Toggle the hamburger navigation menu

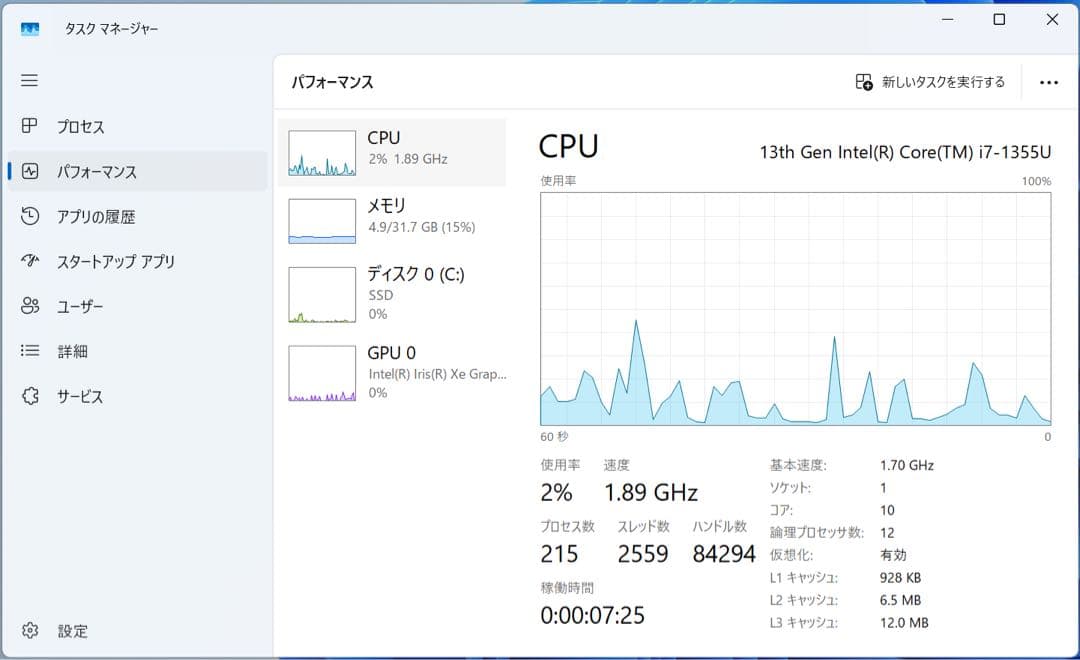[29, 81]
